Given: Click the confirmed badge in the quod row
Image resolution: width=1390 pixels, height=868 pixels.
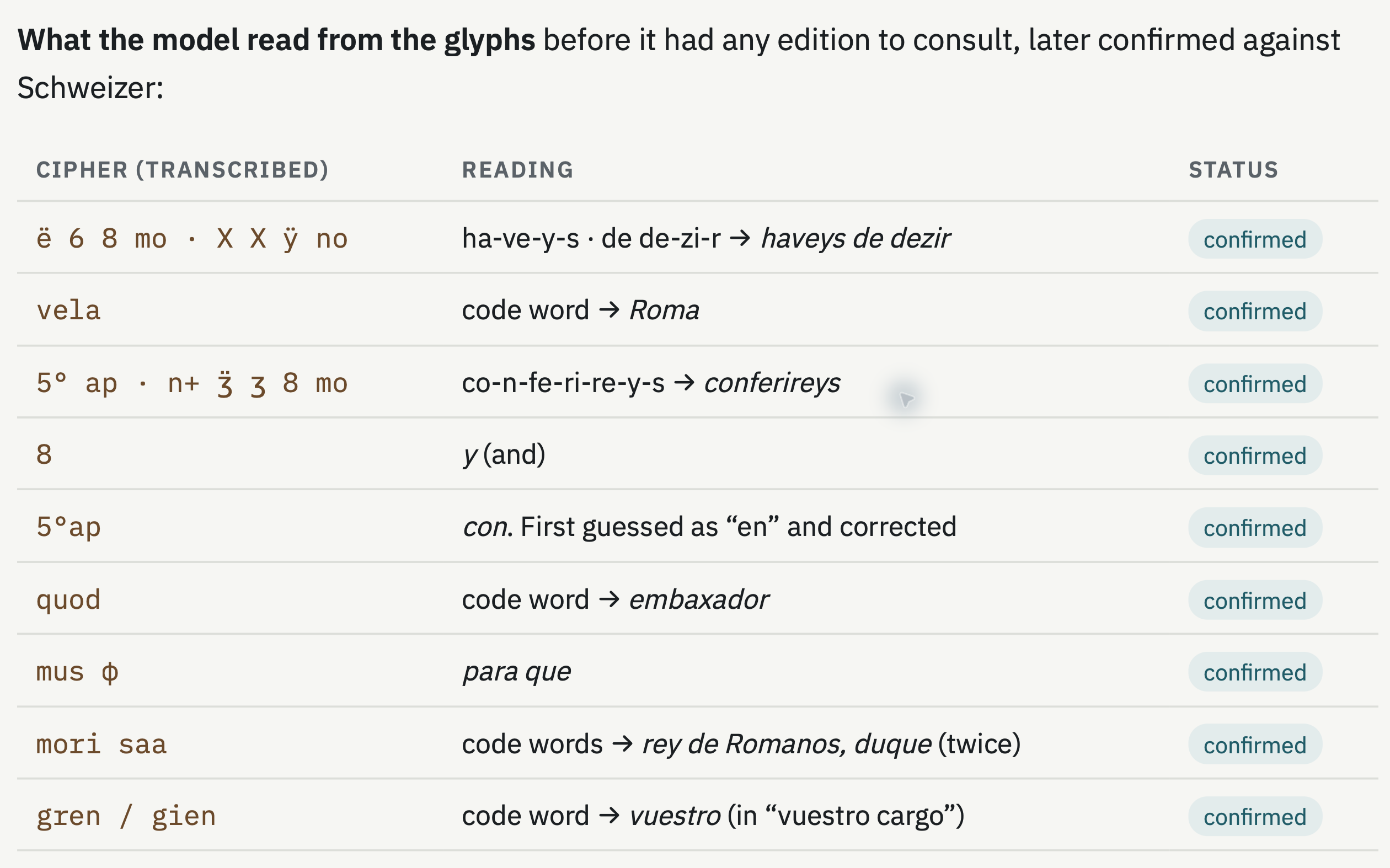Looking at the screenshot, I should 1254,600.
